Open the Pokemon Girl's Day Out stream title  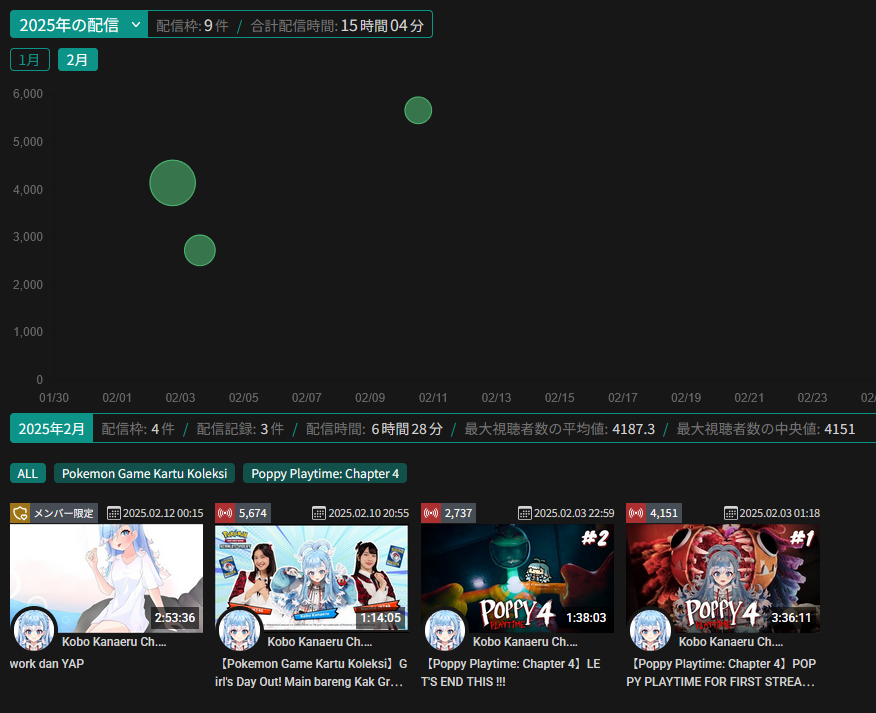[311, 672]
